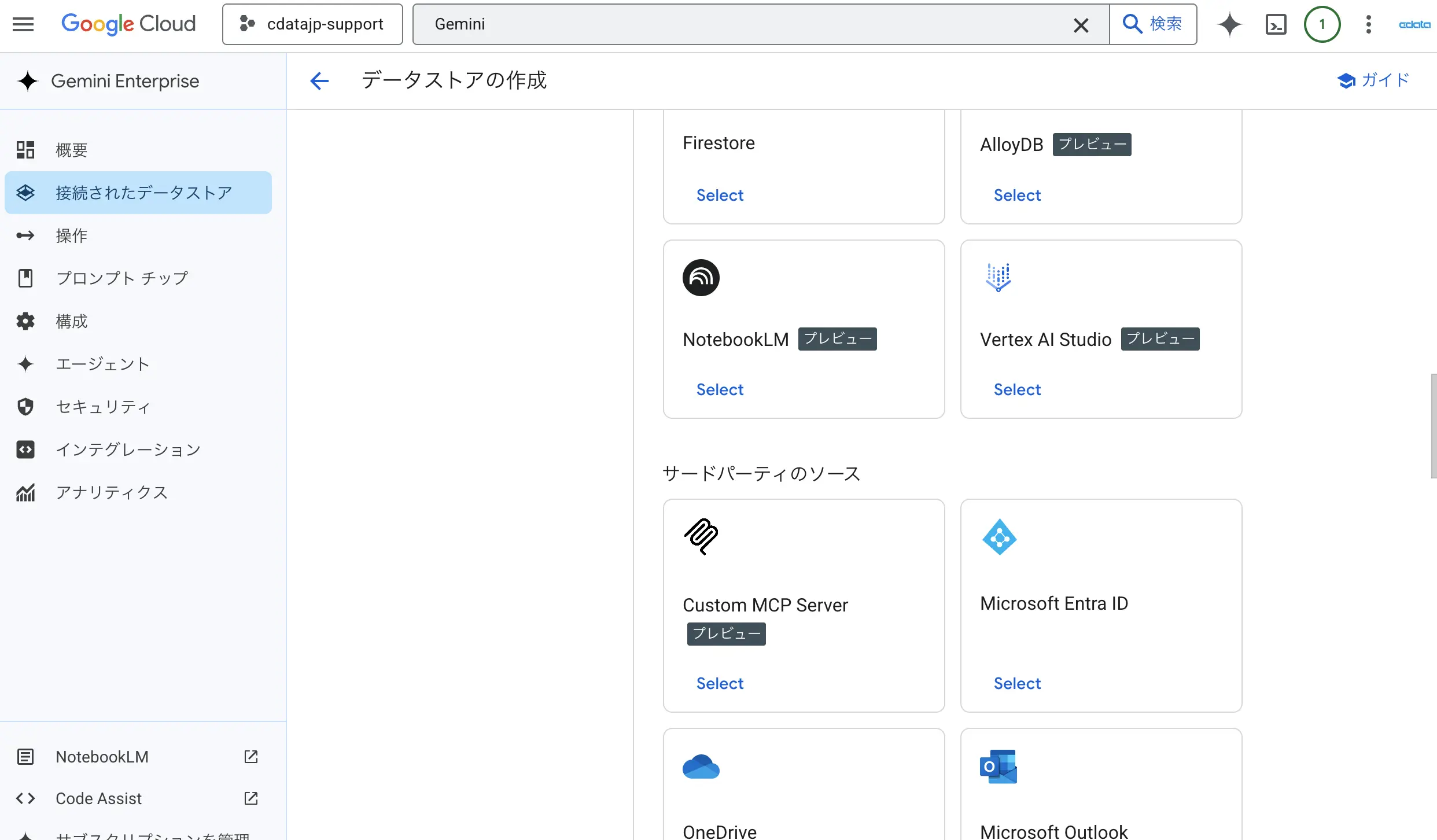Select the NotebookLM data source card
1437x840 pixels.
pyautogui.click(x=720, y=389)
